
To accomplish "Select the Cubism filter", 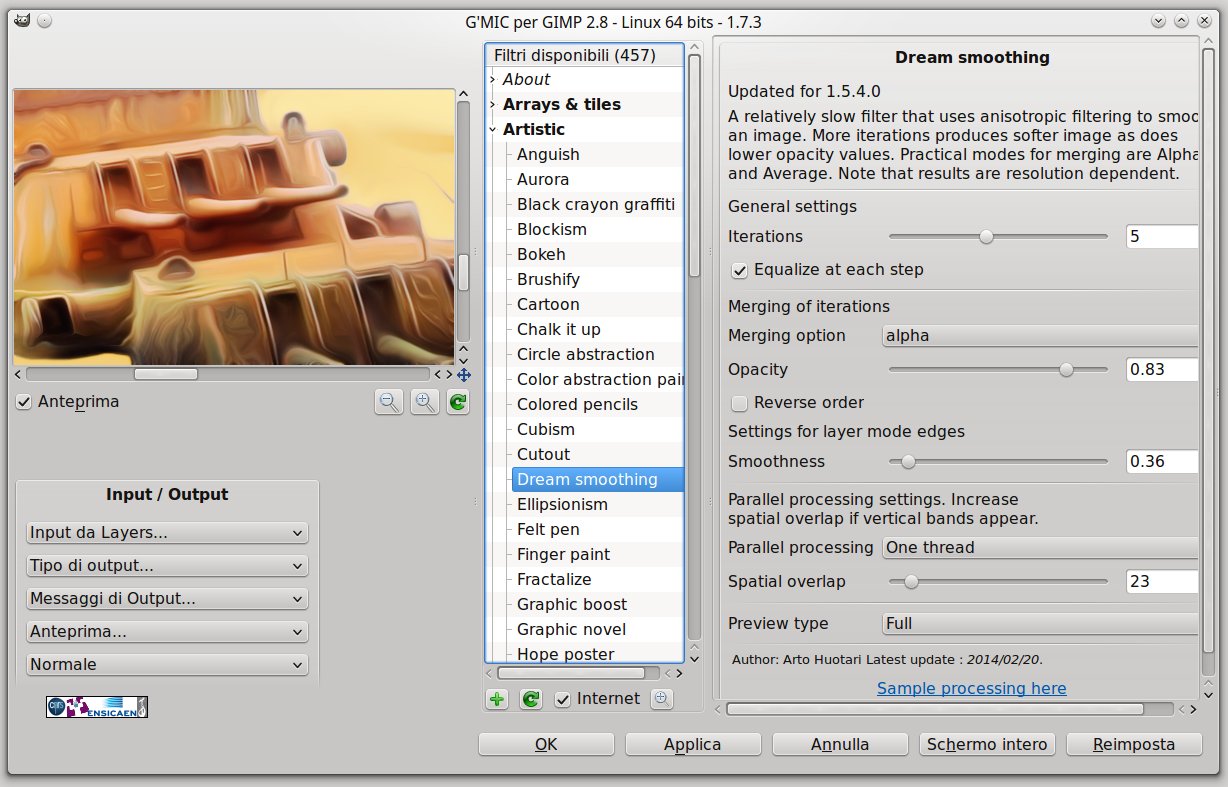I will coord(546,430).
